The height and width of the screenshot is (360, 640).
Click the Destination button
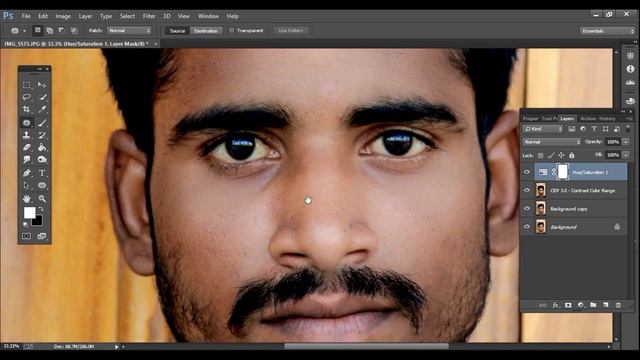point(206,31)
